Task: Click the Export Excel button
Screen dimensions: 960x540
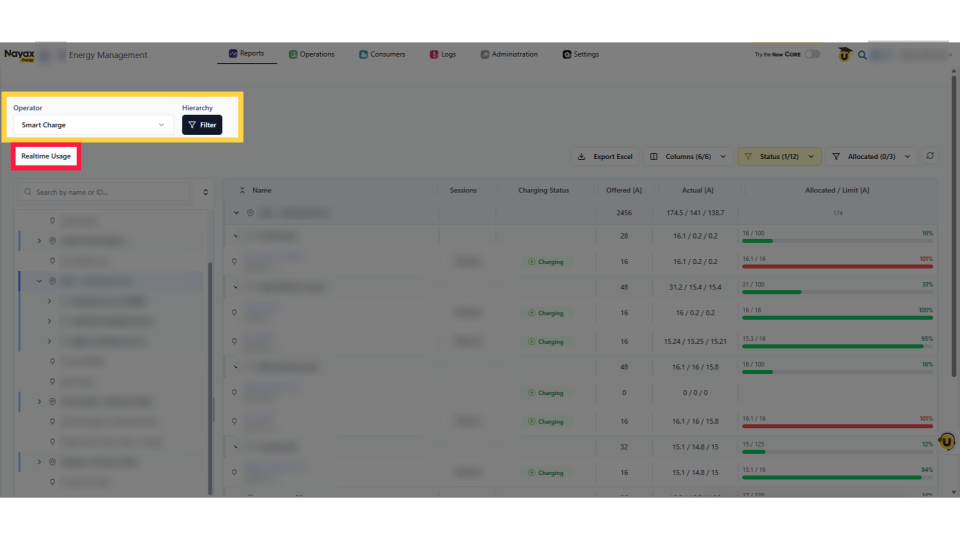Action: tap(606, 157)
